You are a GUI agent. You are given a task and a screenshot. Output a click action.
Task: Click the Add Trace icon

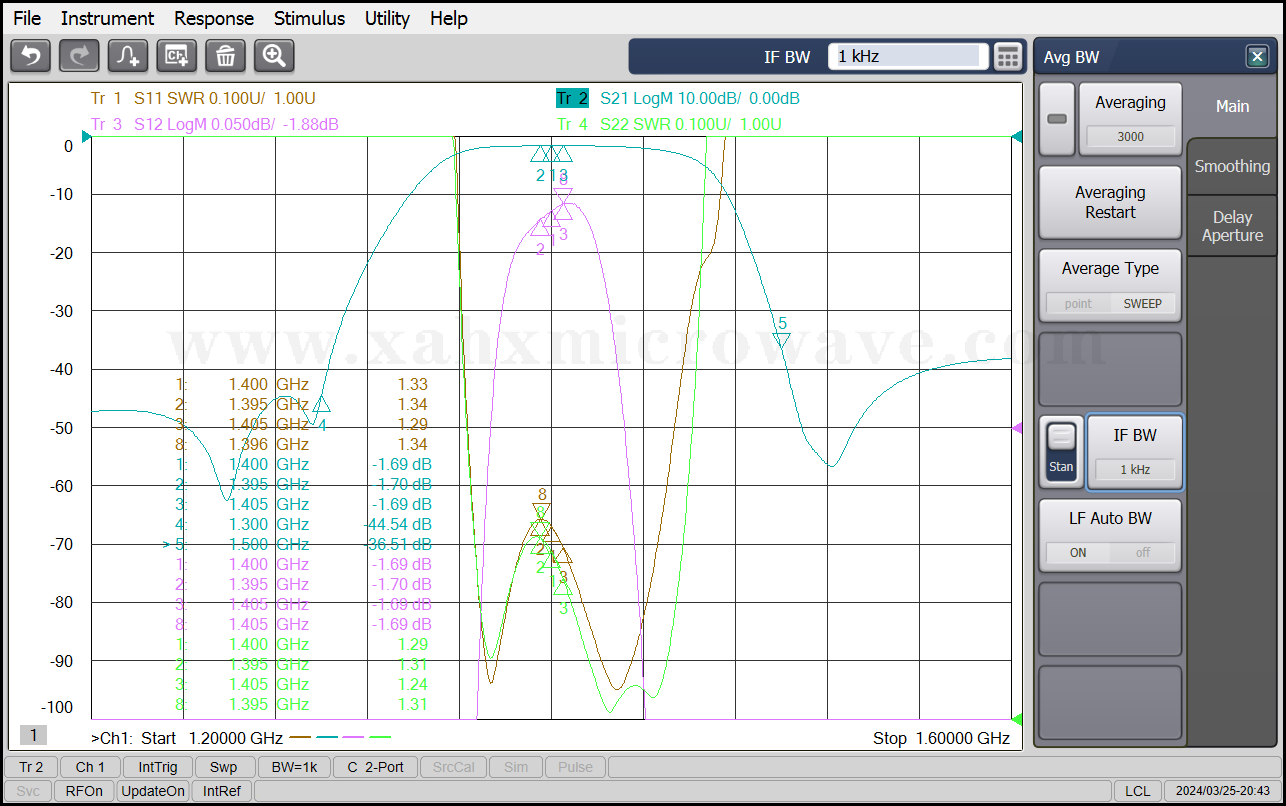(128, 56)
